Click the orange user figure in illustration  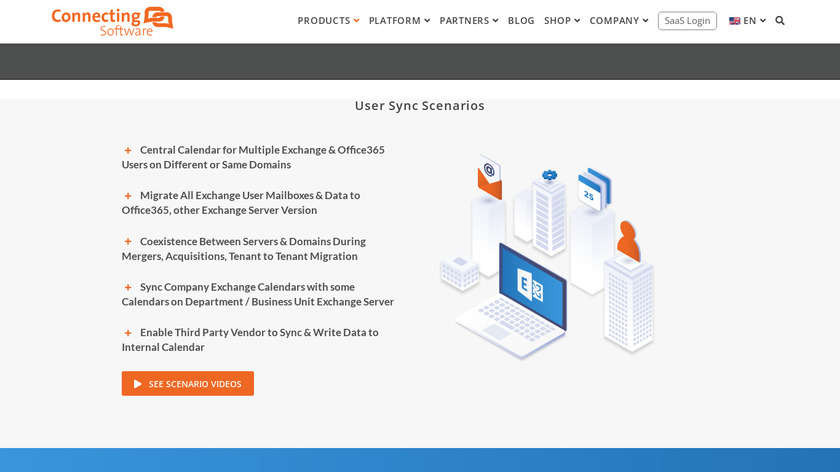[628, 241]
